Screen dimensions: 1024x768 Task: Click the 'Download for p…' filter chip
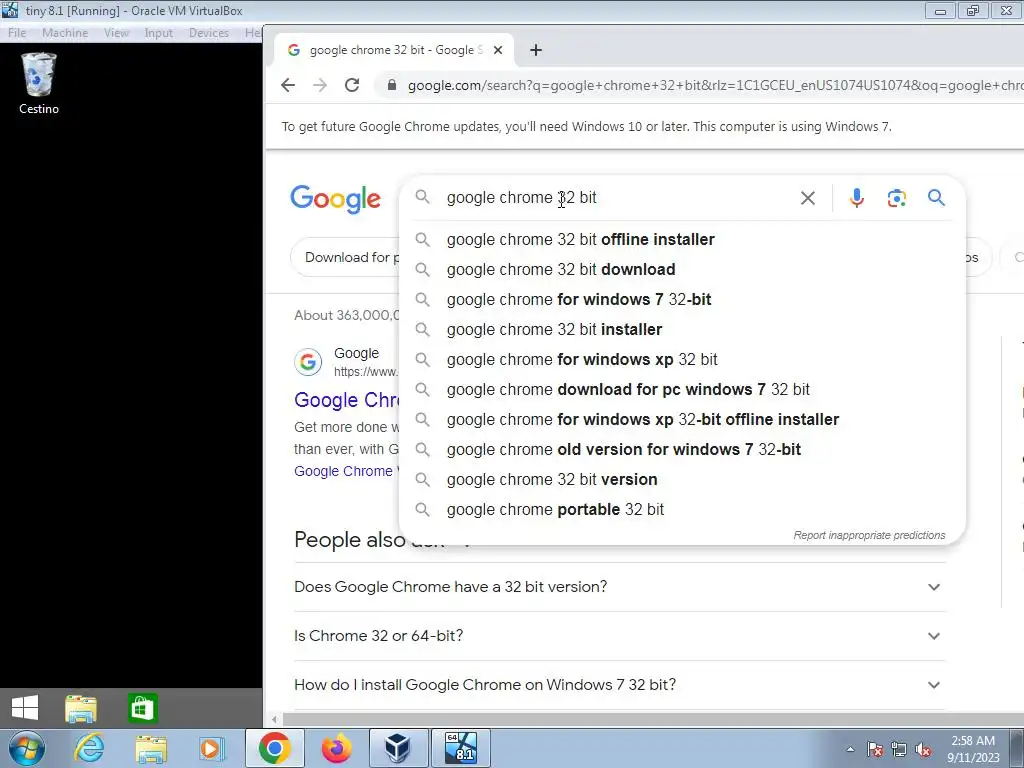pos(346,257)
